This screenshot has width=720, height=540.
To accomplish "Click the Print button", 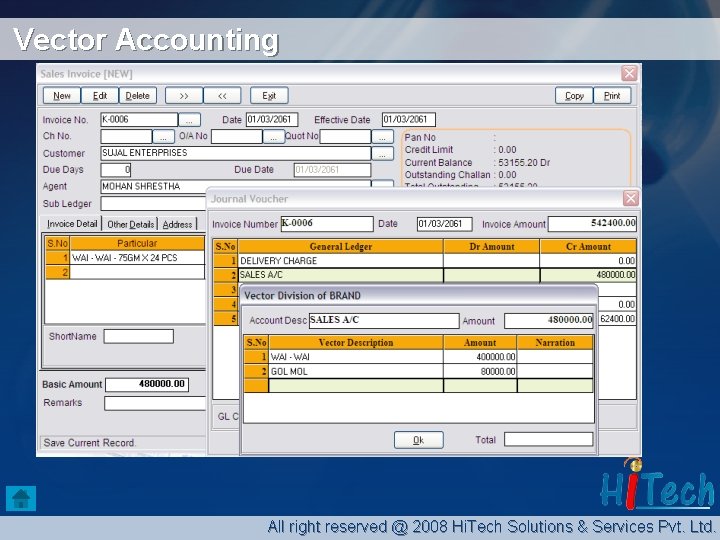I will [x=612, y=96].
